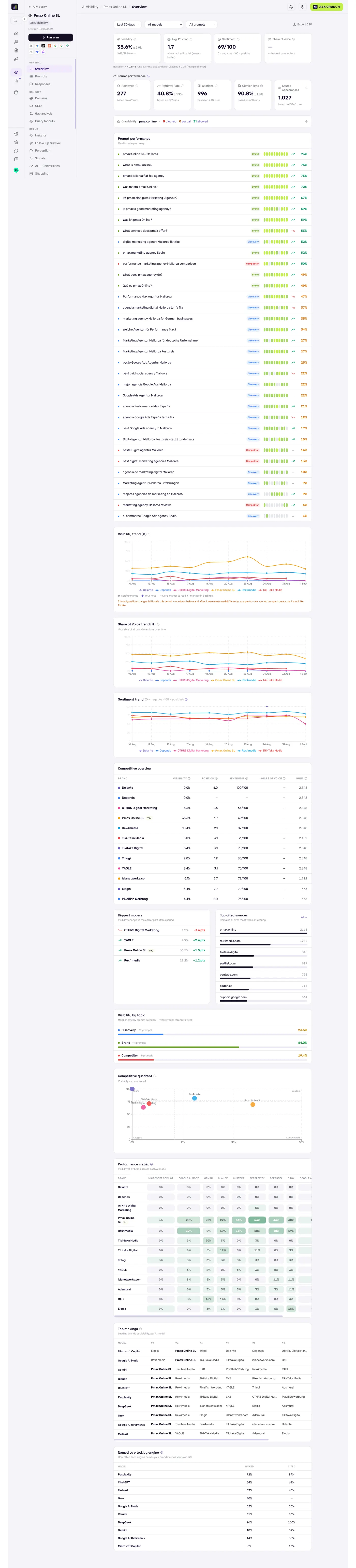Expand the Crawlability pmax.online row arrow
This screenshot has width=356, height=1568.
[306, 121]
